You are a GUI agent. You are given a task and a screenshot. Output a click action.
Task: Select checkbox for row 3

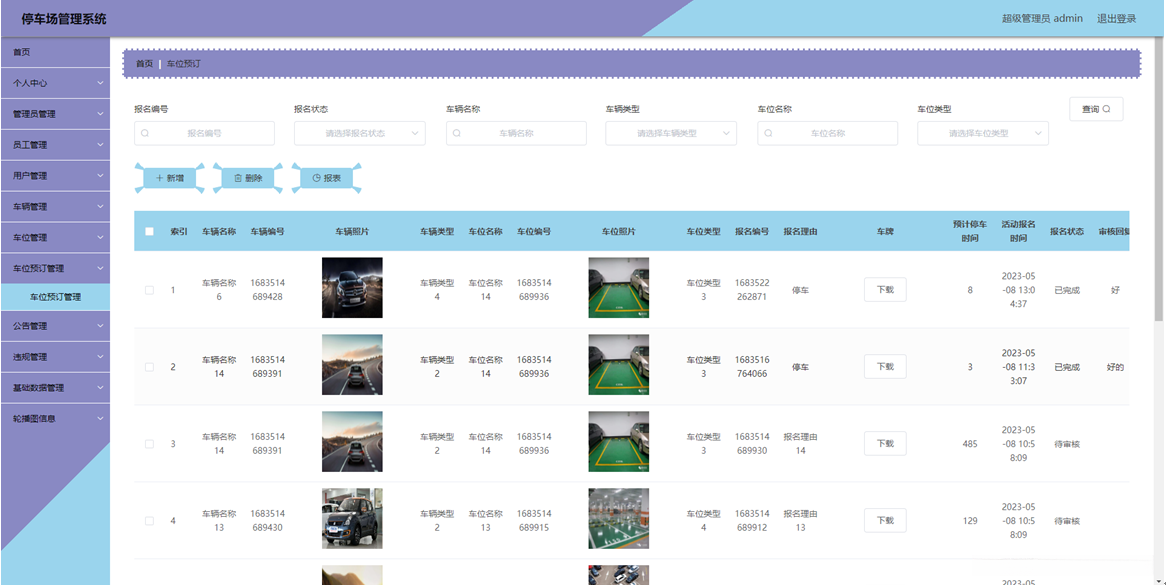click(x=149, y=444)
